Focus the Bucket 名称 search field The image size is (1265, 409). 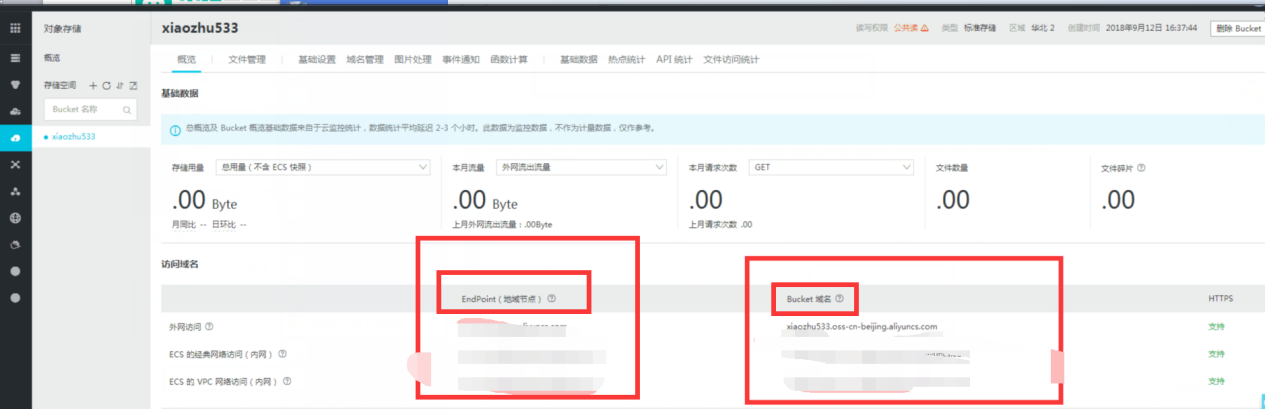tap(90, 110)
